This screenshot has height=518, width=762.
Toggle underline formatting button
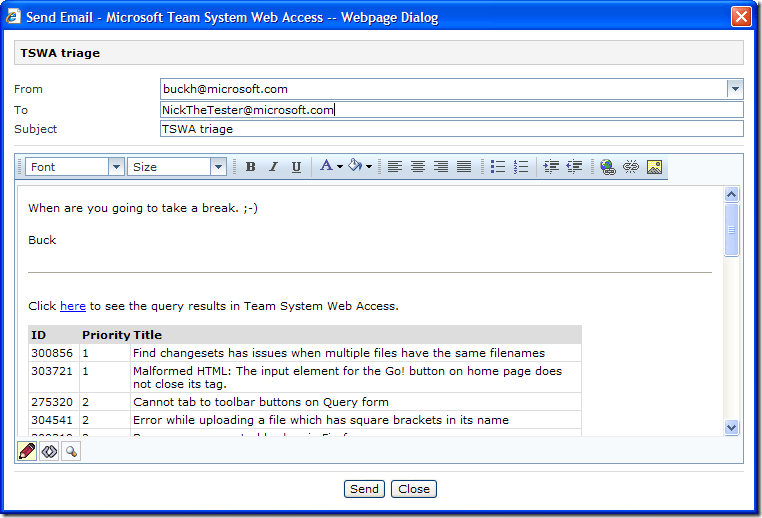296,167
